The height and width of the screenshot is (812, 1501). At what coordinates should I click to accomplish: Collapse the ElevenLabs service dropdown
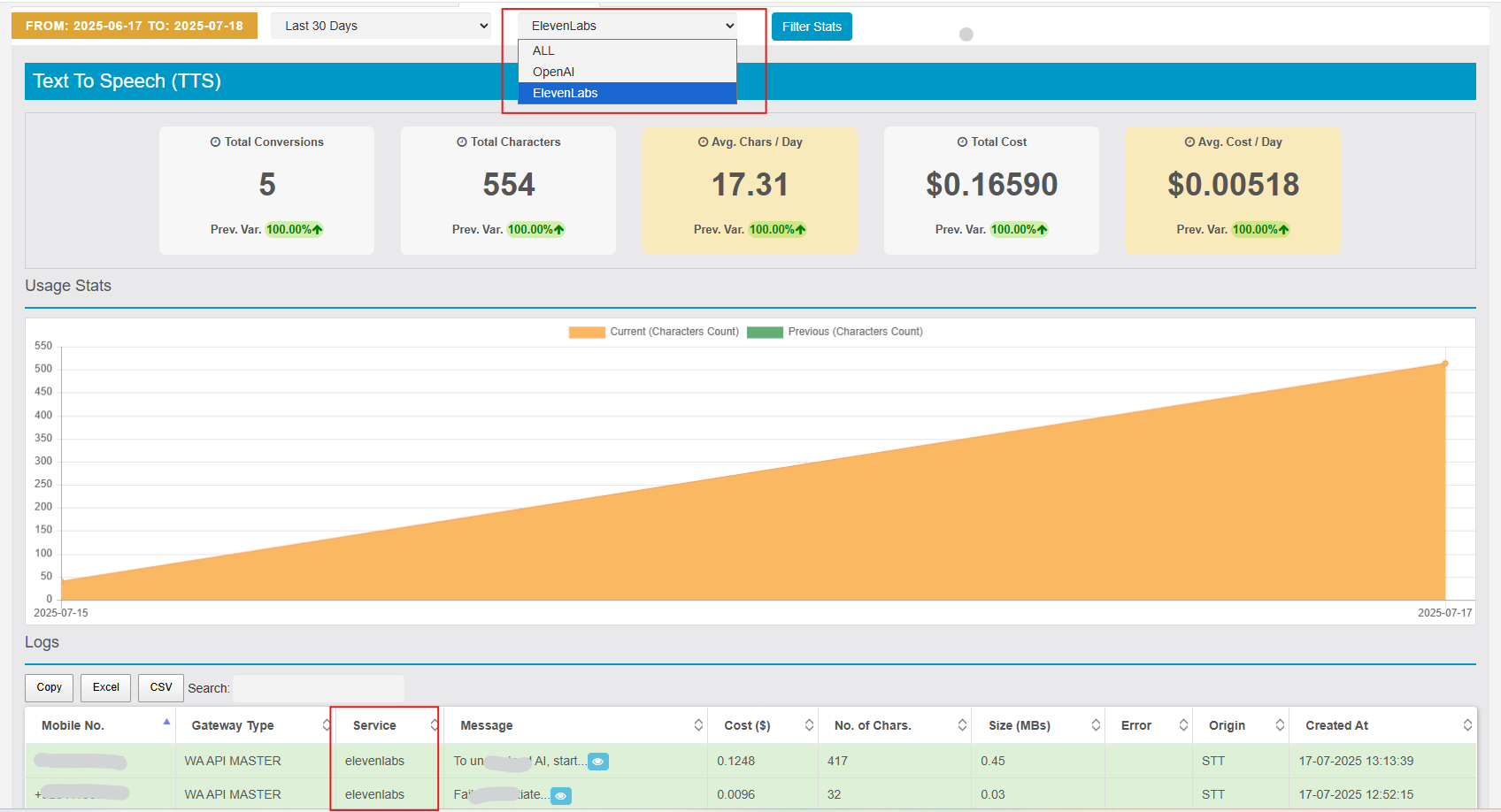(x=627, y=26)
